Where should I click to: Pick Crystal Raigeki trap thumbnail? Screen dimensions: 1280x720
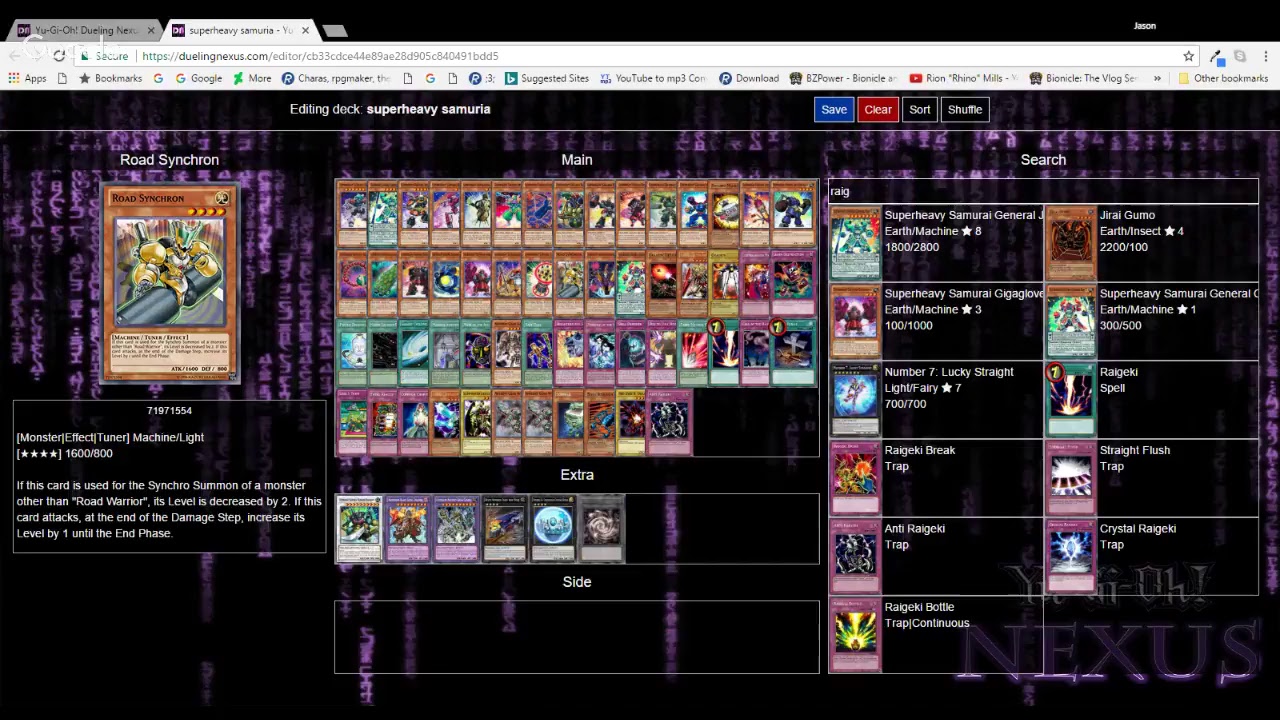pyautogui.click(x=1070, y=557)
